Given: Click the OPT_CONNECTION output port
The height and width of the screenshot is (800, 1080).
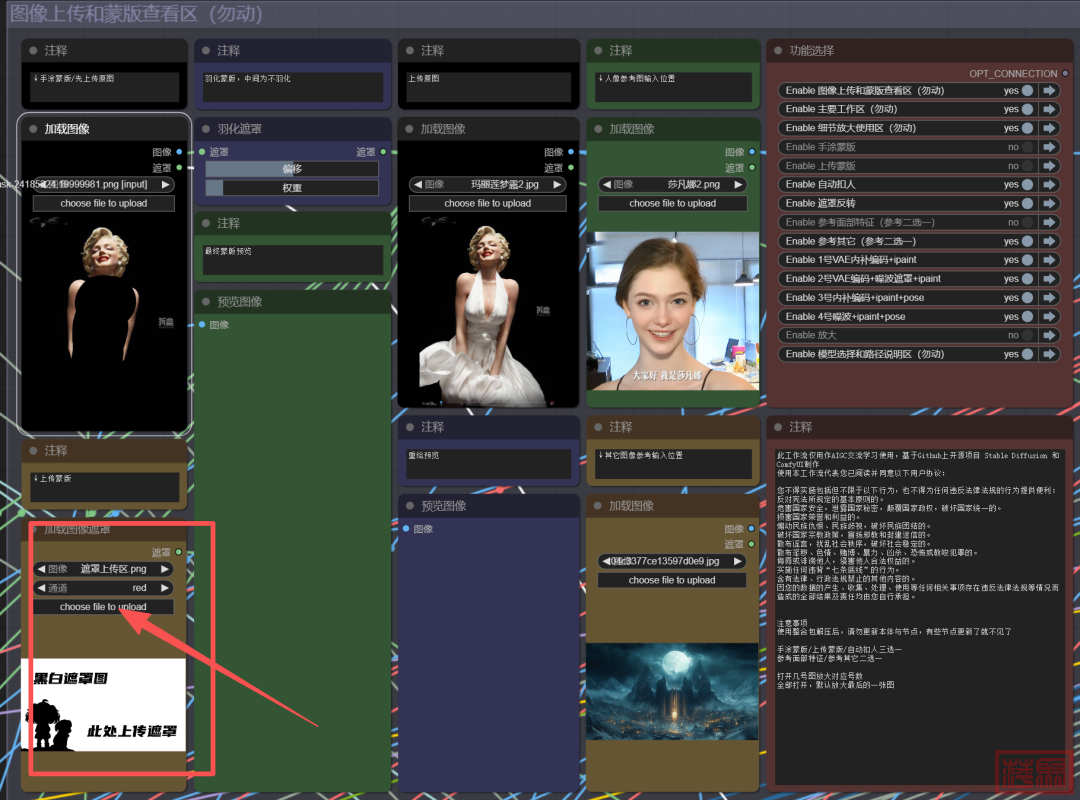Looking at the screenshot, I should (x=1065, y=73).
